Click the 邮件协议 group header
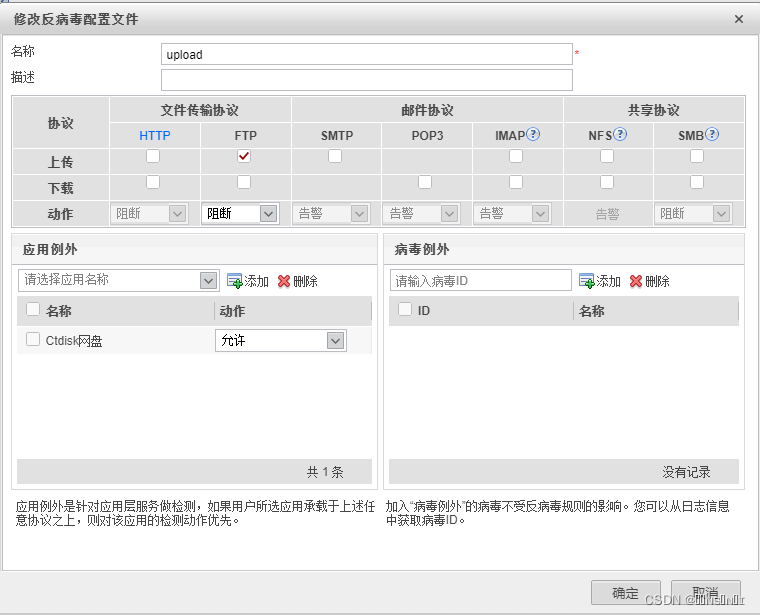This screenshot has width=760, height=615. 427,110
